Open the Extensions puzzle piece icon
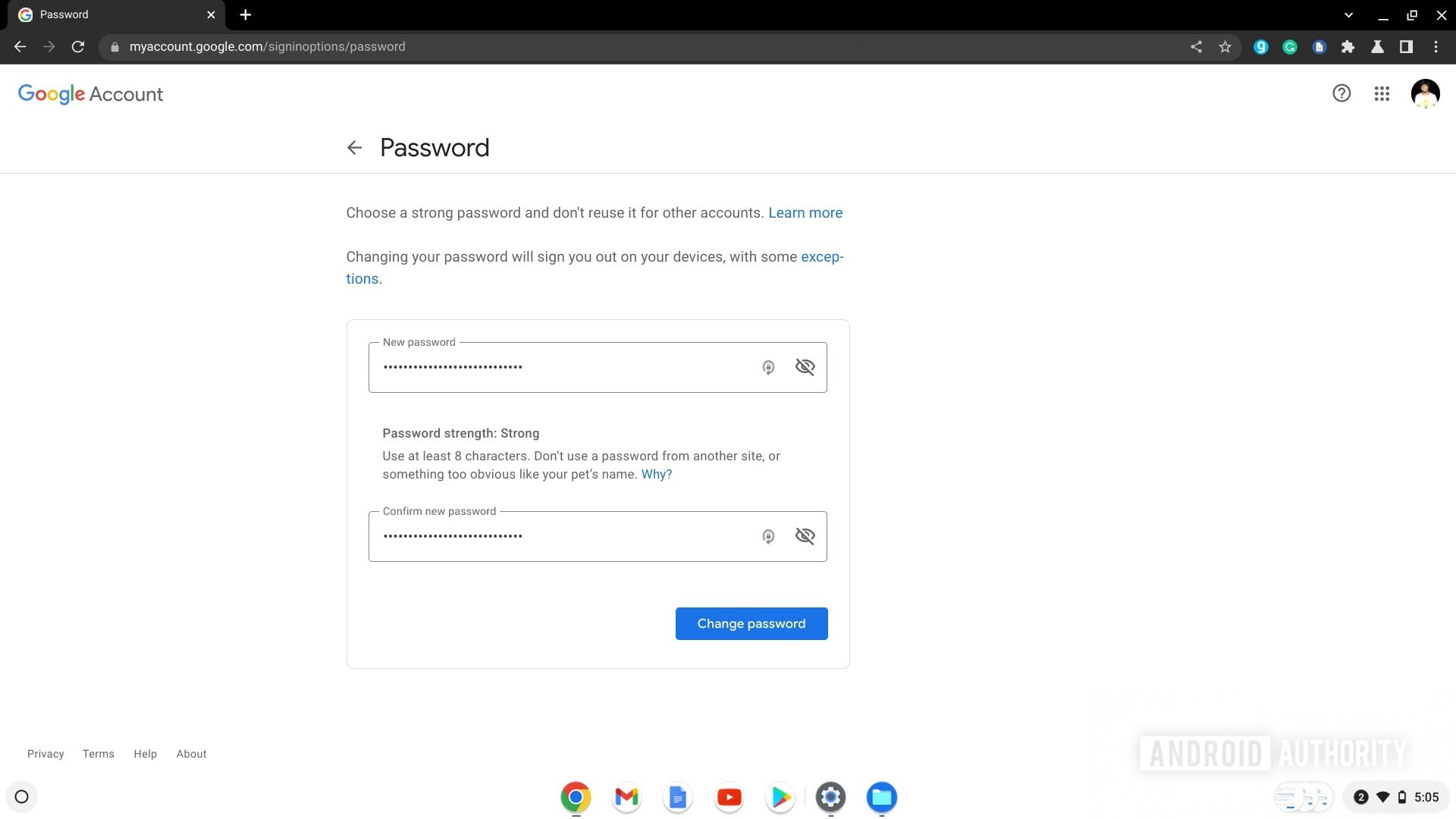The height and width of the screenshot is (819, 1456). (x=1348, y=47)
